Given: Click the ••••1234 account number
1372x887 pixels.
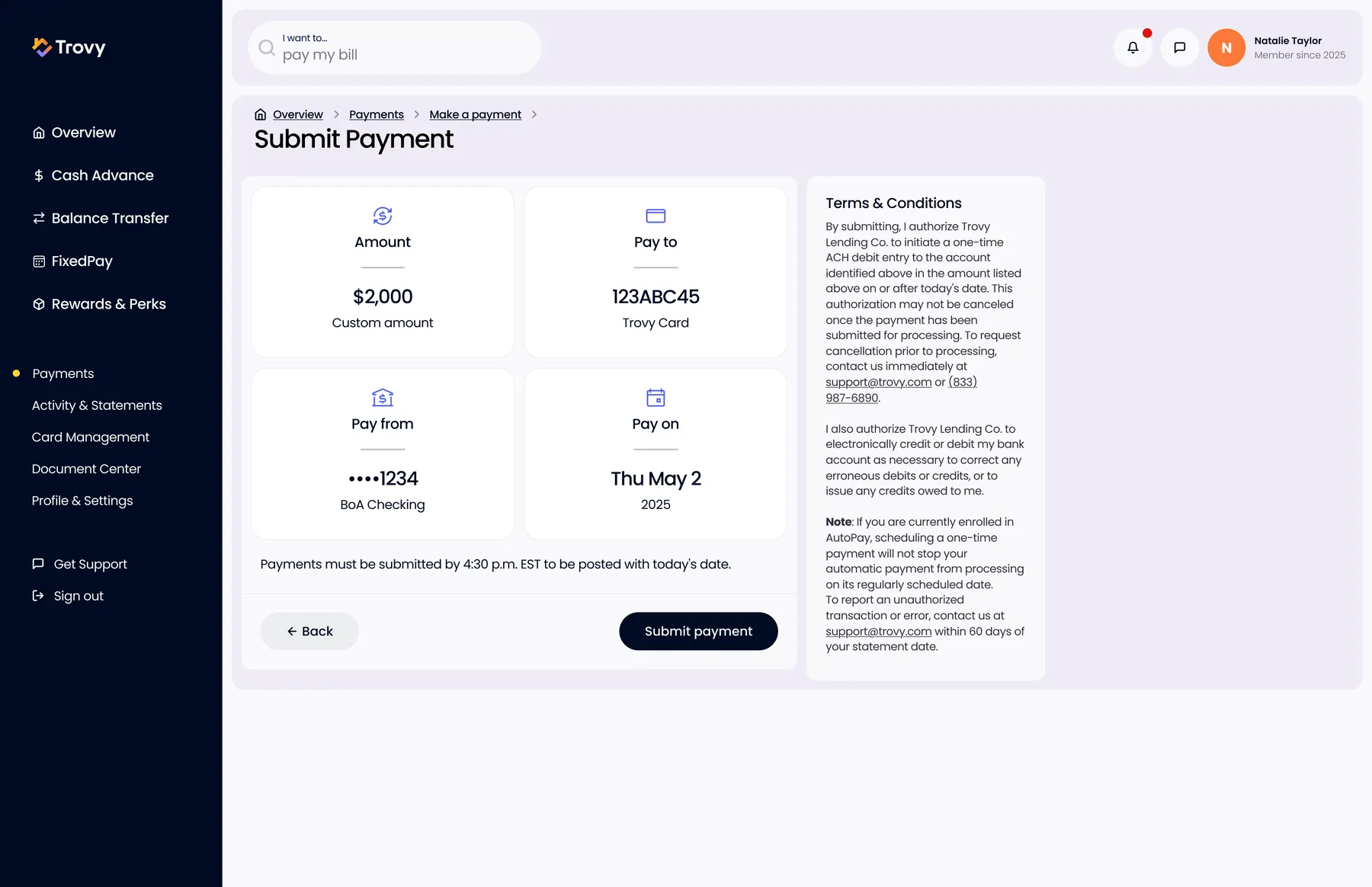Looking at the screenshot, I should click(383, 479).
